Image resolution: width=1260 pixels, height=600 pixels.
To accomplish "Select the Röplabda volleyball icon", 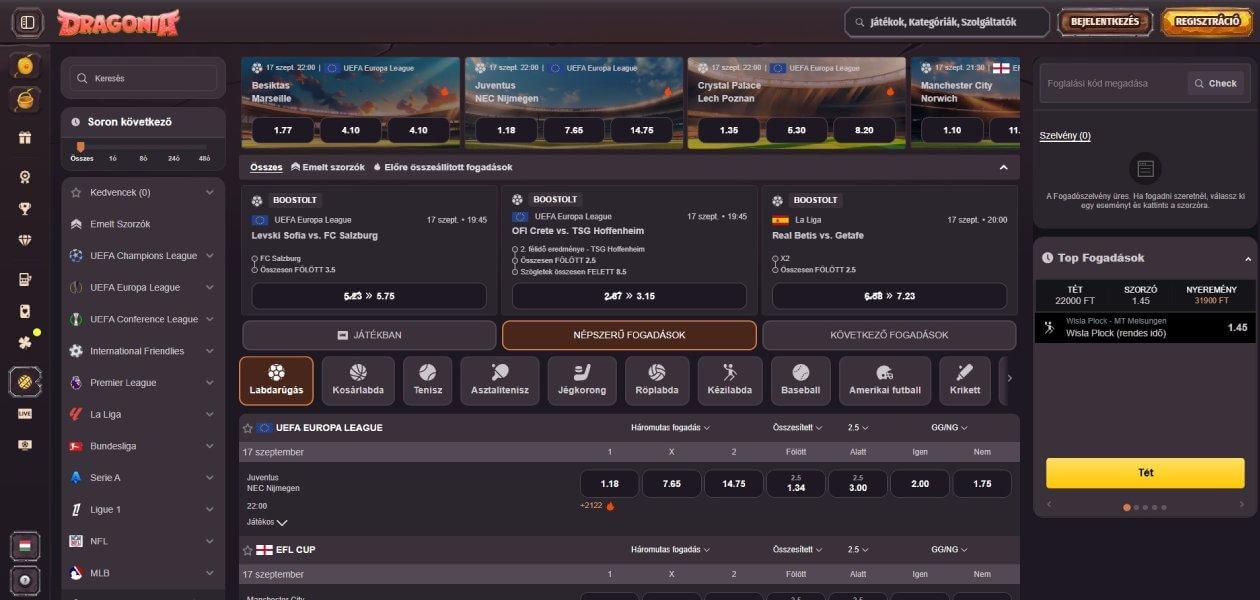I will tap(657, 381).
